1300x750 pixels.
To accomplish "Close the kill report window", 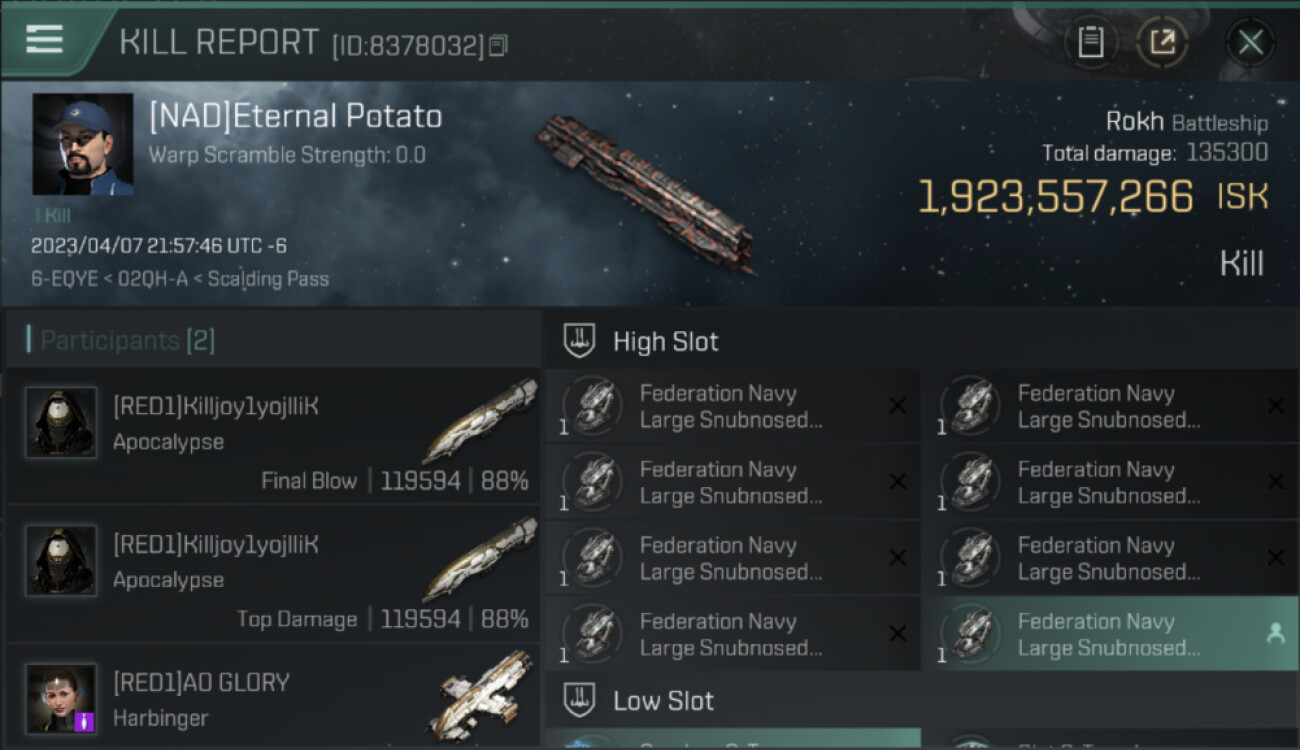I will 1250,42.
